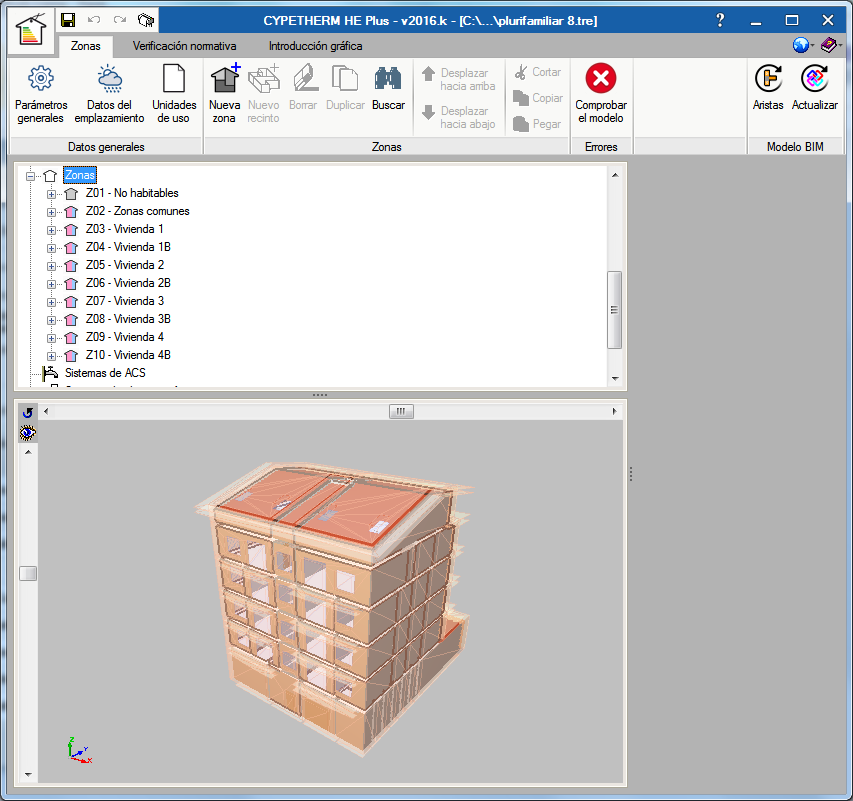The image size is (853, 801).
Task: Click the Nuevo recinto icon
Action: point(264,79)
